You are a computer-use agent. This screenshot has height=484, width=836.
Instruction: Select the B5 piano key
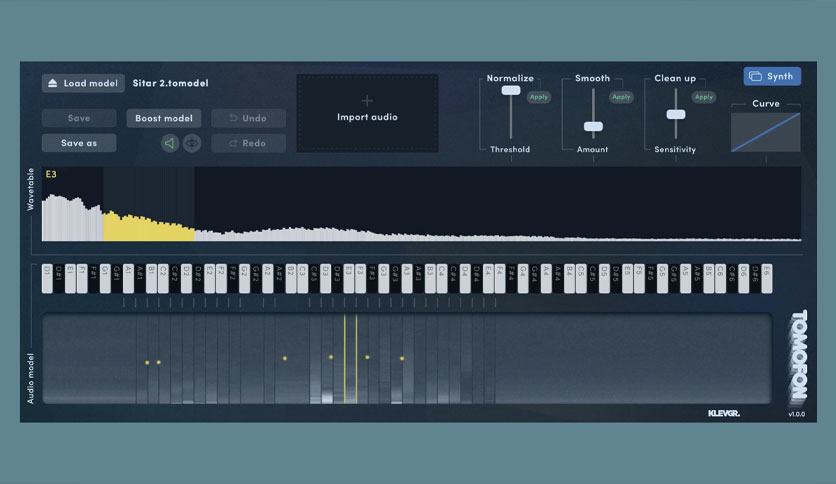click(709, 278)
